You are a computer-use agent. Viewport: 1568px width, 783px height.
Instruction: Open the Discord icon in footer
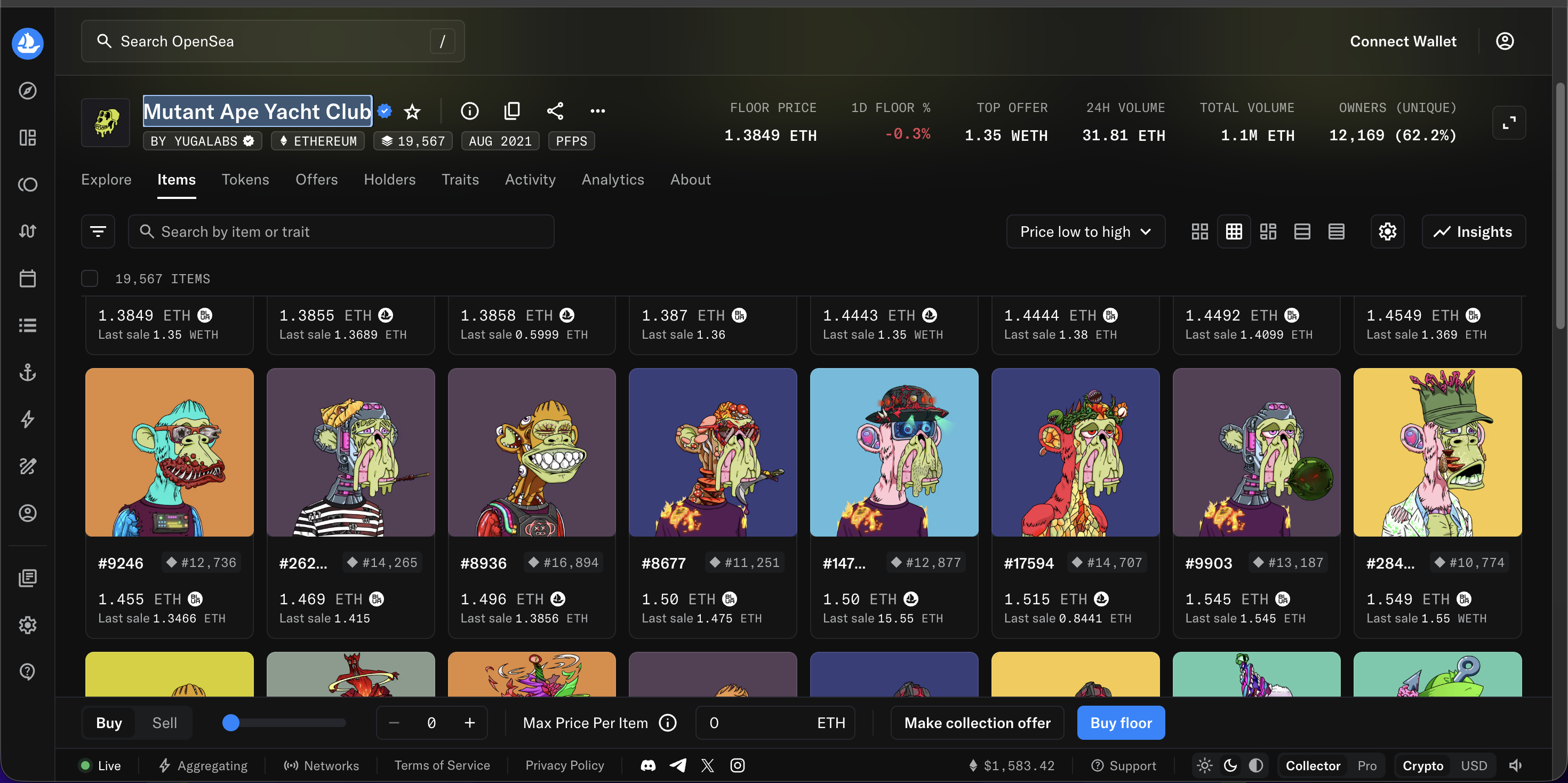[648, 765]
